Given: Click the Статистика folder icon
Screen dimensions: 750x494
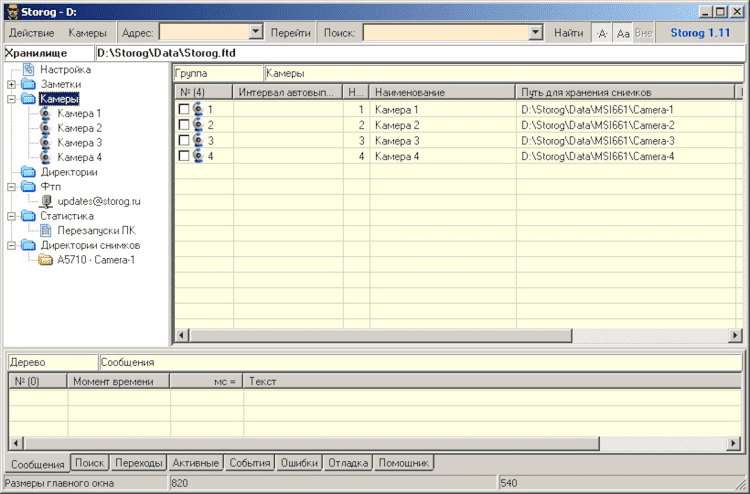Looking at the screenshot, I should click(28, 216).
